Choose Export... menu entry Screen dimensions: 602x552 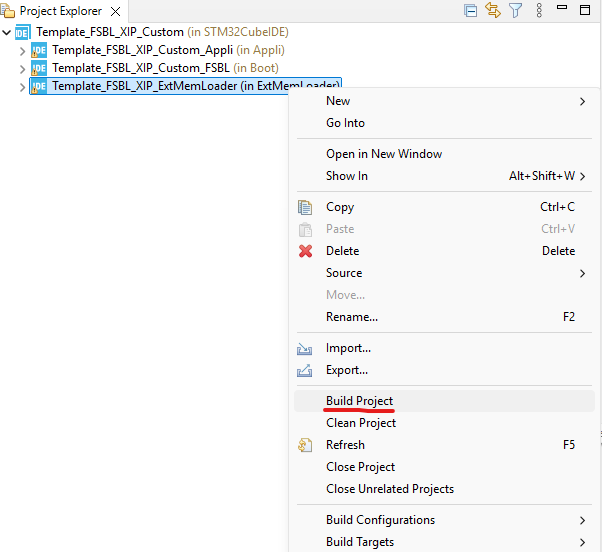[445, 370]
